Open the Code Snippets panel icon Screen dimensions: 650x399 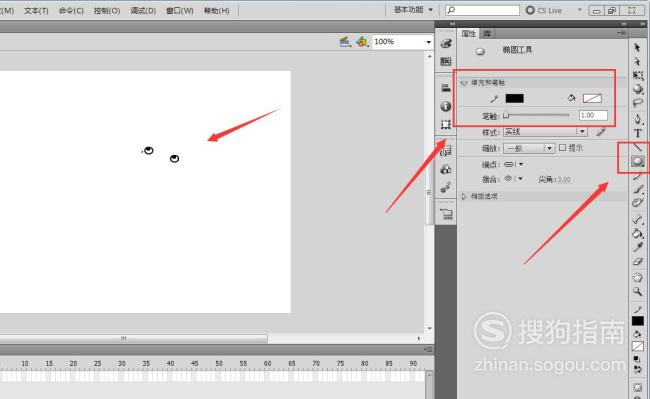[446, 151]
